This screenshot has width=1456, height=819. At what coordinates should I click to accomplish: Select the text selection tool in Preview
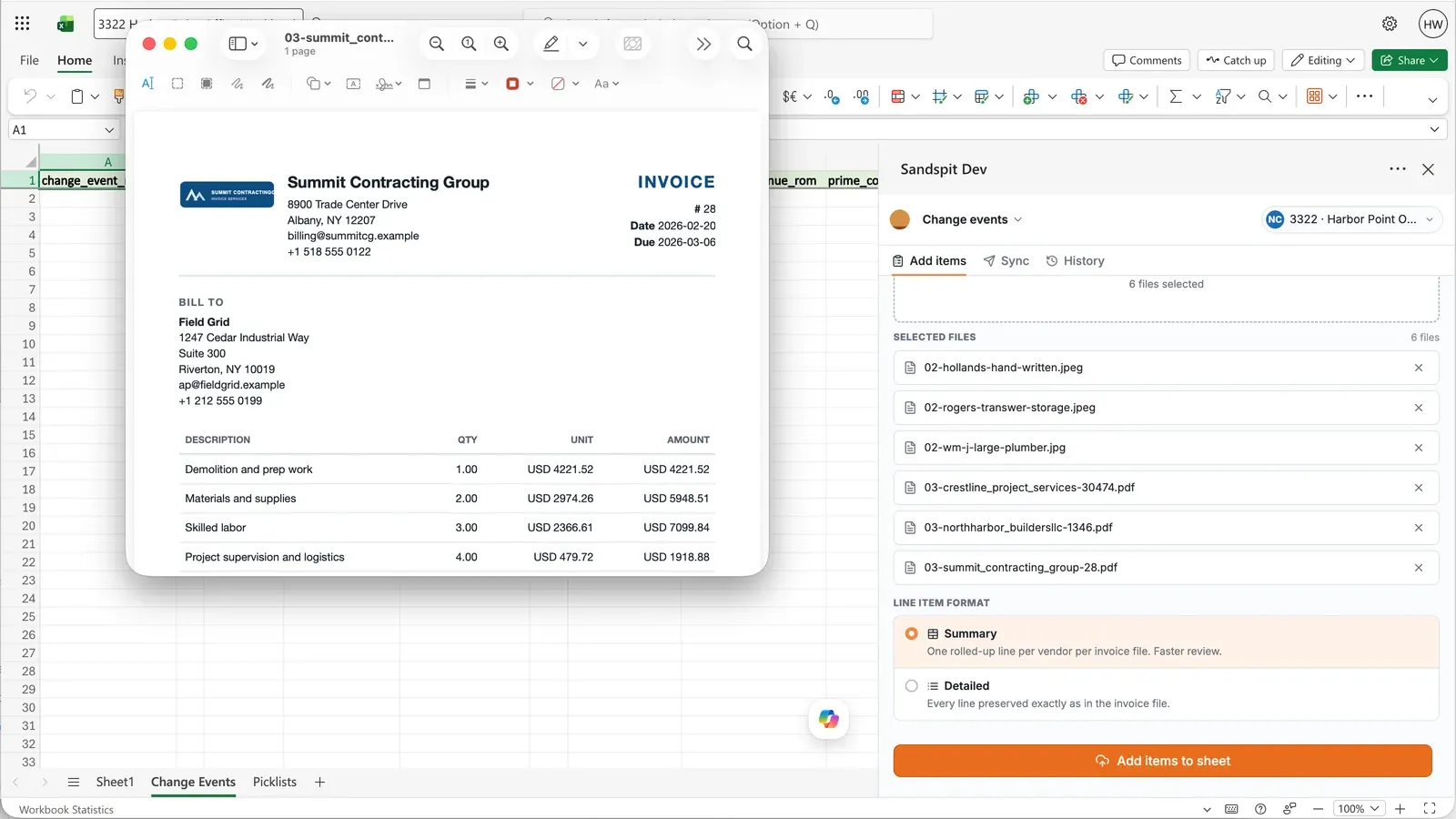coord(147,84)
